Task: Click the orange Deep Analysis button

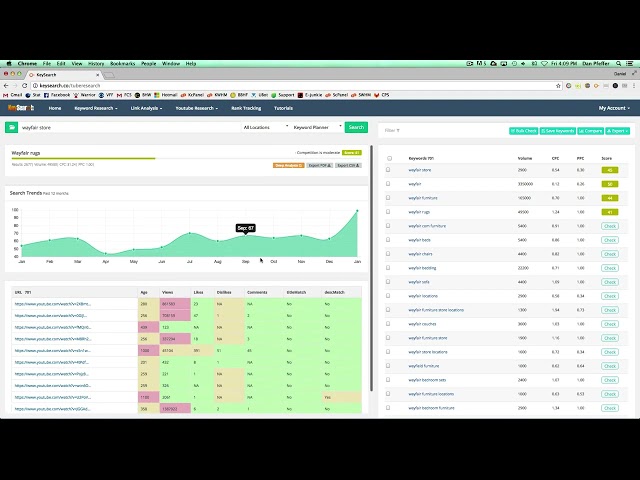Action: point(289,165)
